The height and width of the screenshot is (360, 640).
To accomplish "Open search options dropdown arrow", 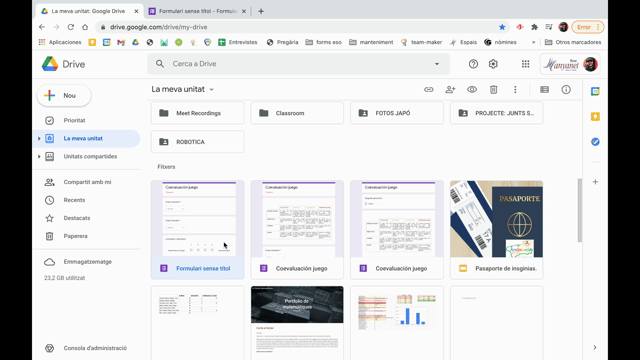I will coord(437,64).
